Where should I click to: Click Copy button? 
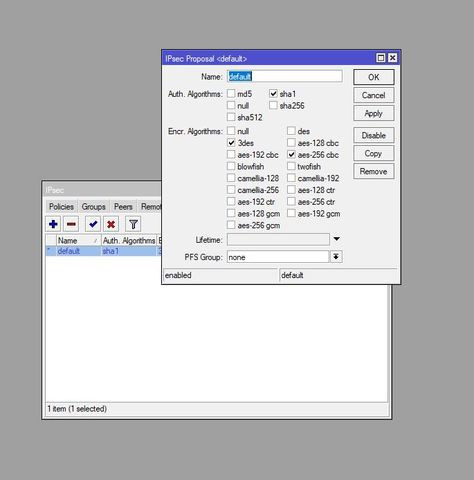[x=374, y=153]
